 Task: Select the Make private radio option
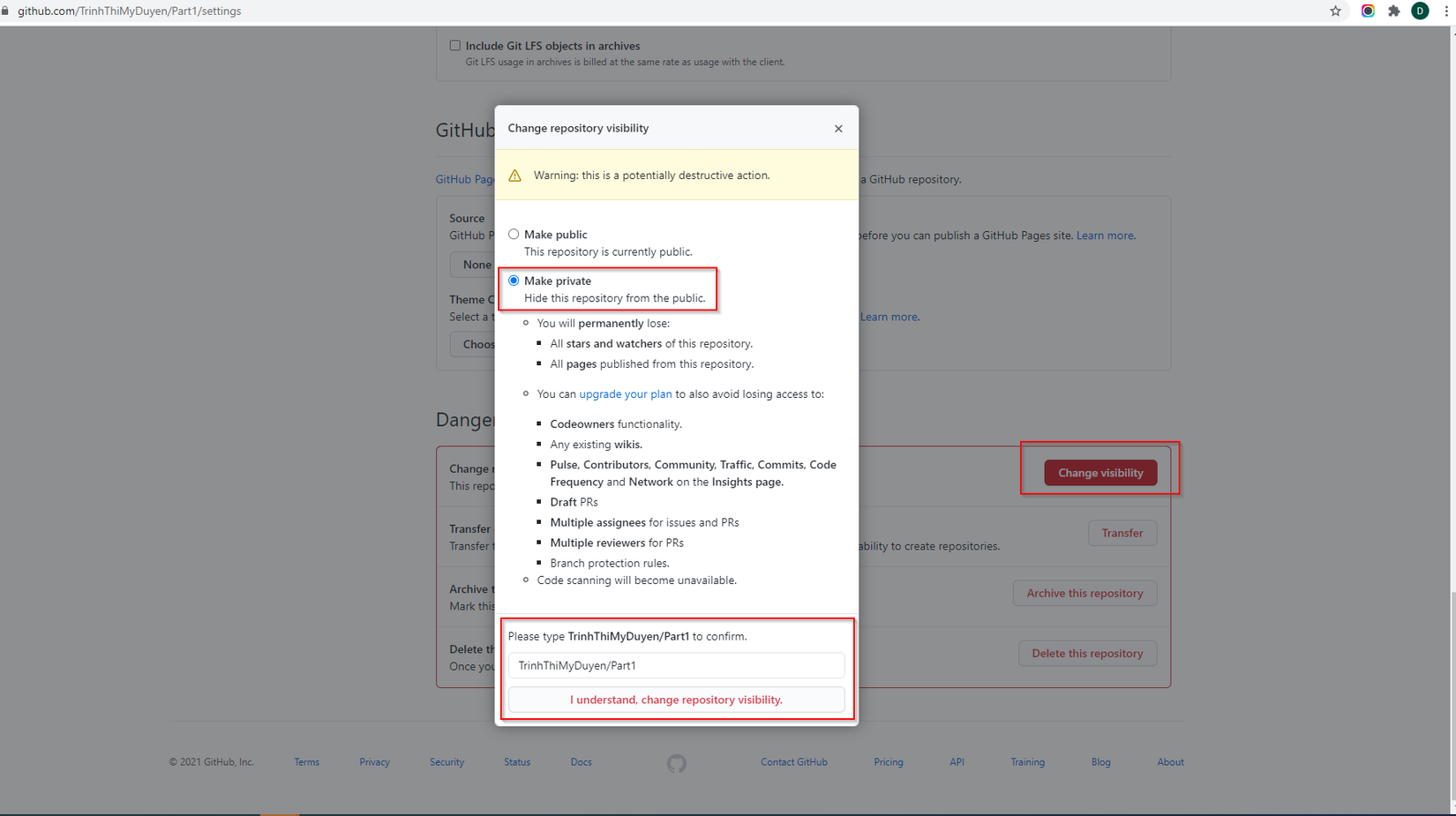pos(514,281)
